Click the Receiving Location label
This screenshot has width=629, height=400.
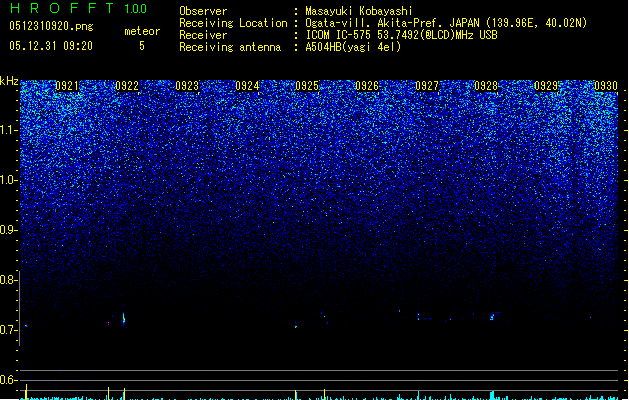pyautogui.click(x=233, y=23)
